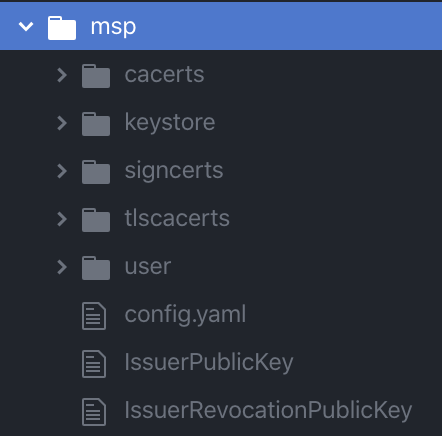Click the signcerts folder icon

[96, 172]
